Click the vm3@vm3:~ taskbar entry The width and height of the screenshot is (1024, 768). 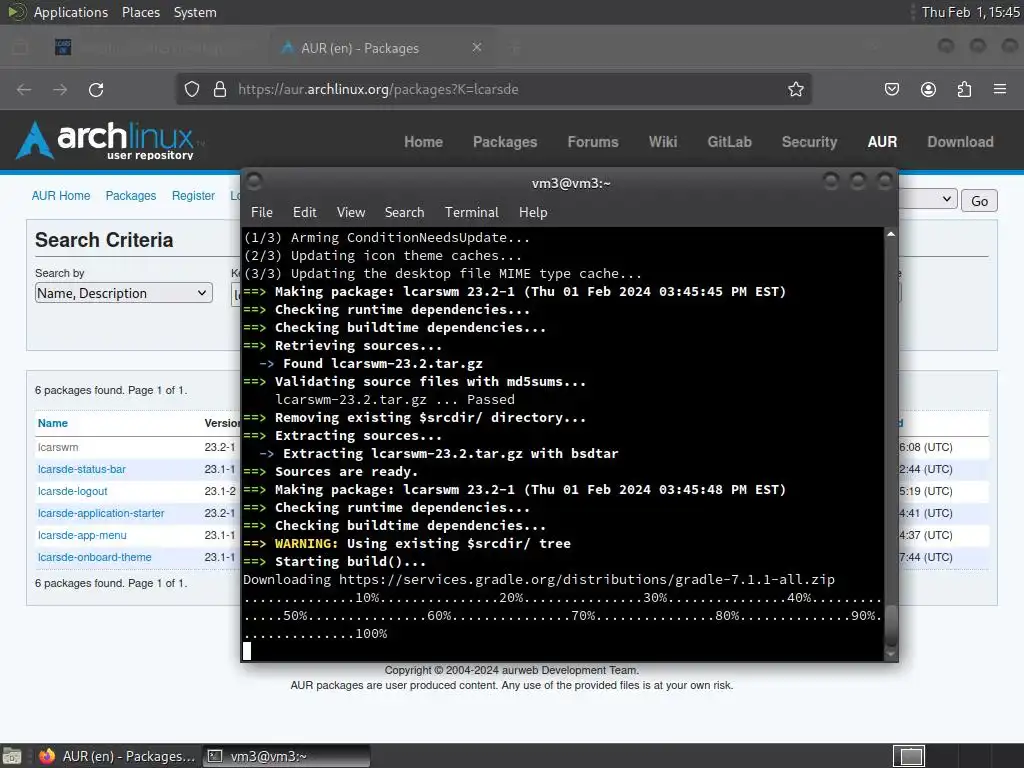(286, 756)
